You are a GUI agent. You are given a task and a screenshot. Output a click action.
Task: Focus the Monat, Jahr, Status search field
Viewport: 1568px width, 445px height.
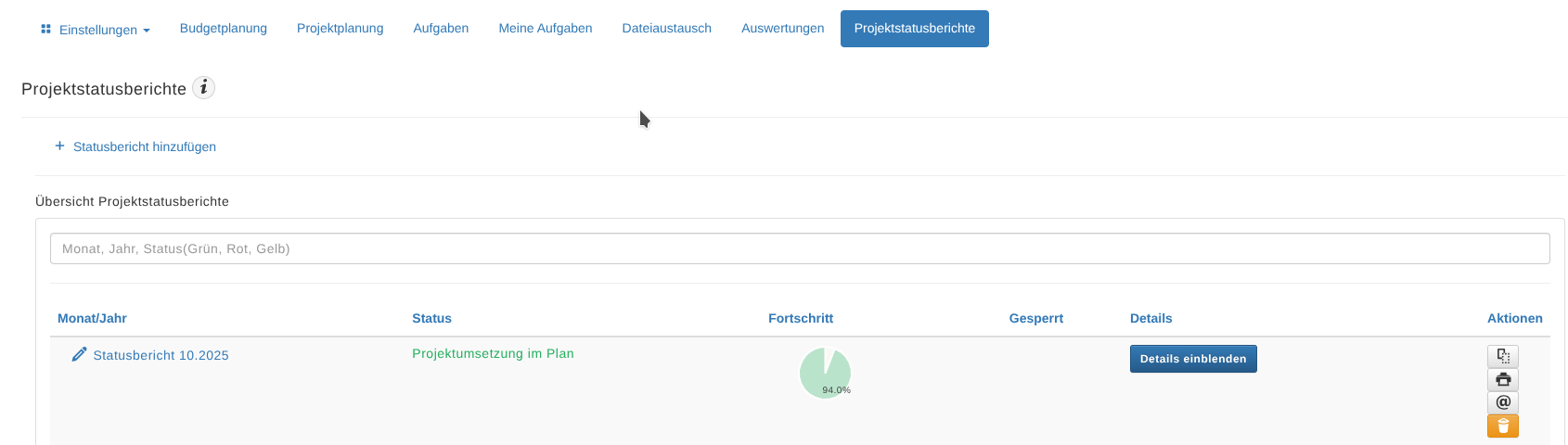click(x=799, y=248)
